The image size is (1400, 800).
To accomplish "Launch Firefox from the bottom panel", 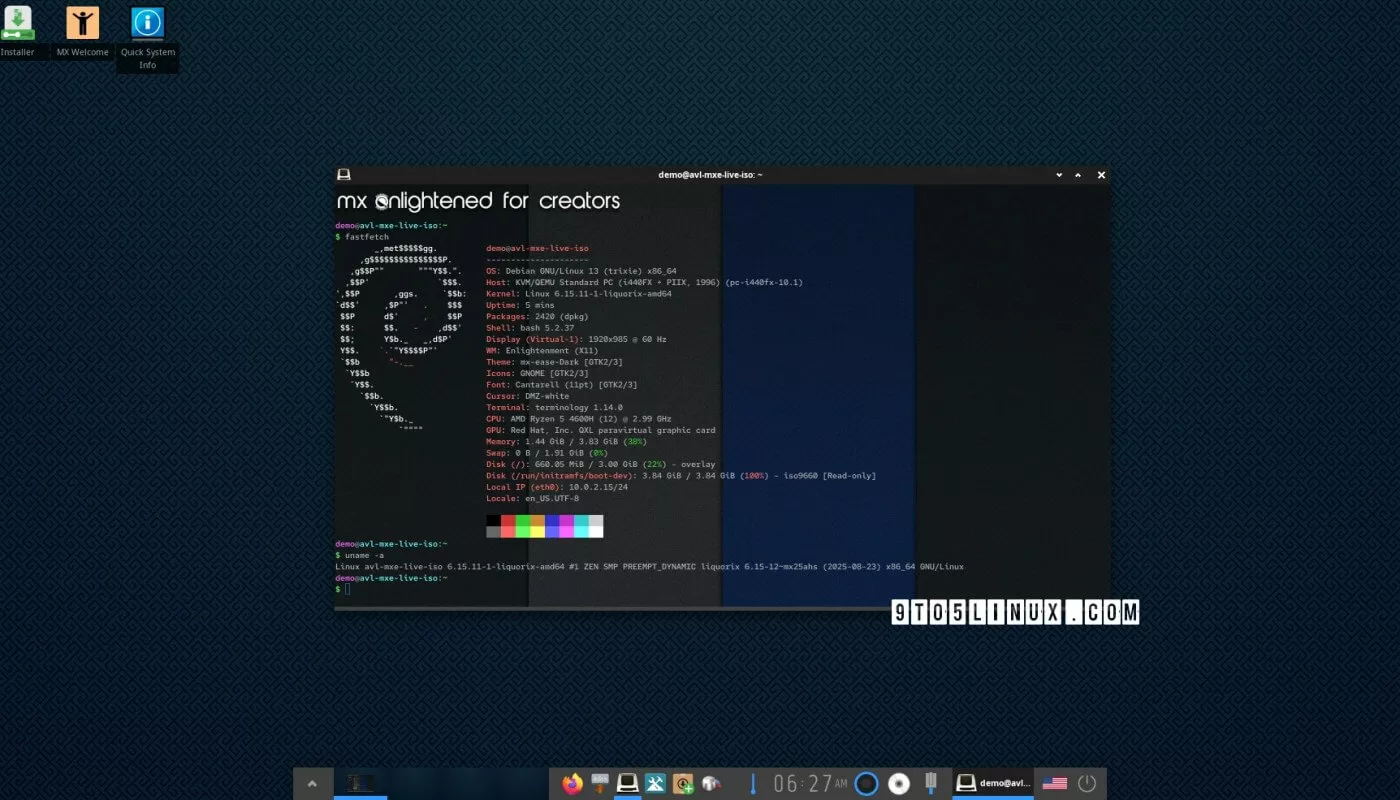I will pos(573,784).
